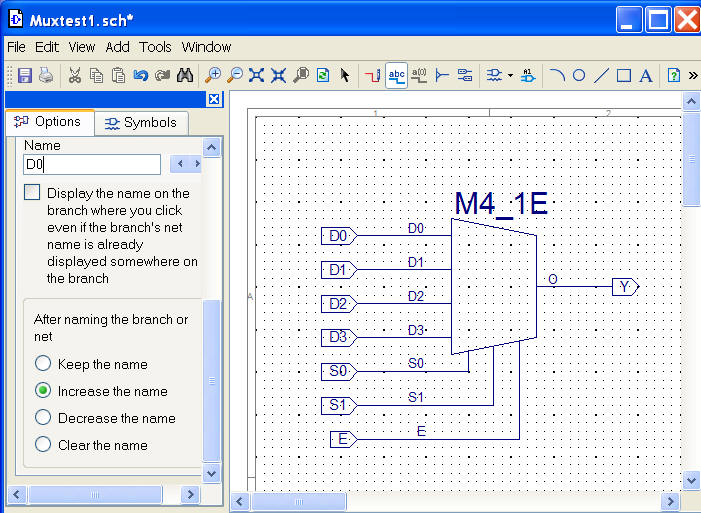Select the Add Symbol tool

[x=494, y=75]
